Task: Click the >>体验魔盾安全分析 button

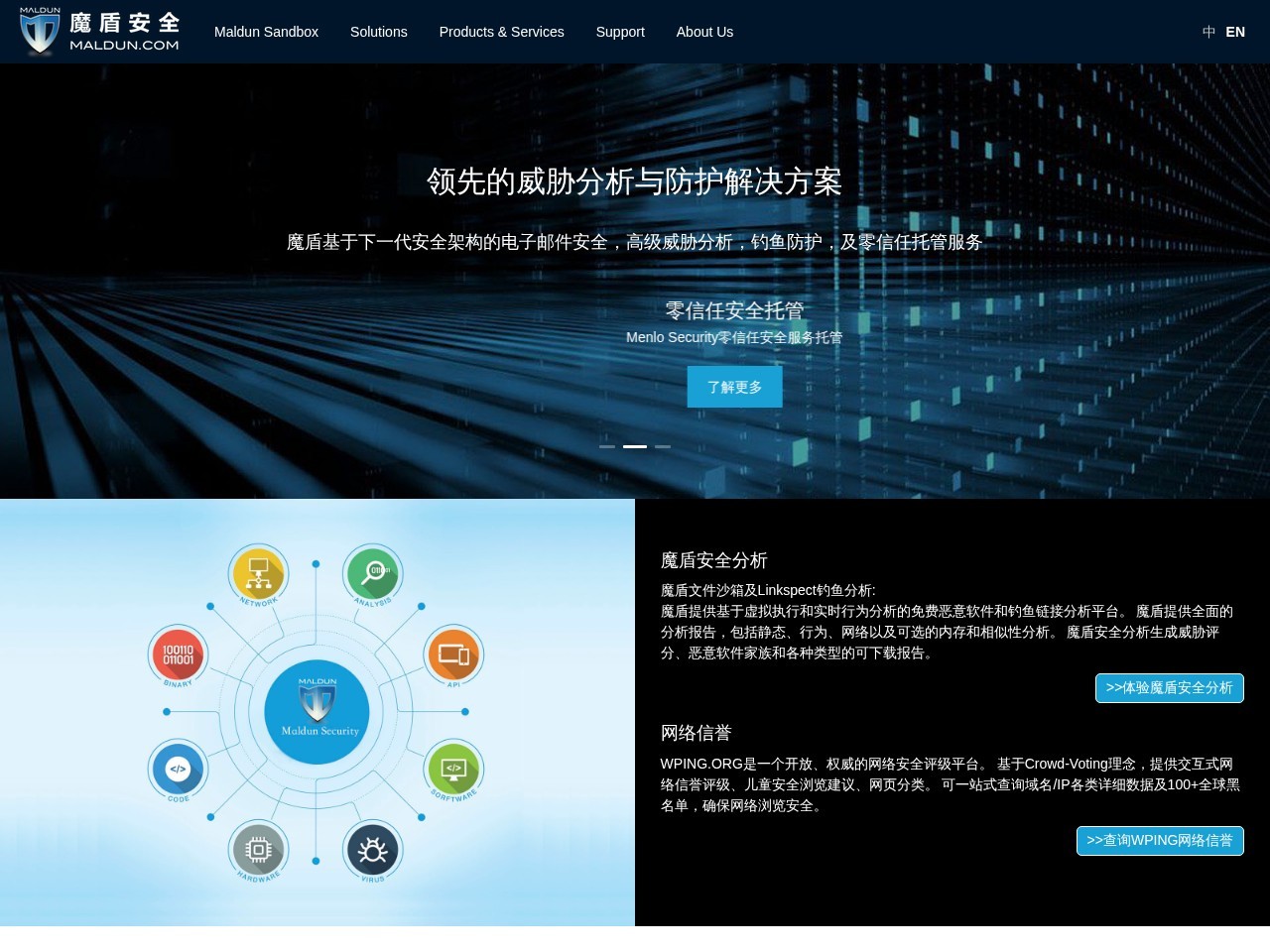Action: pos(1169,687)
